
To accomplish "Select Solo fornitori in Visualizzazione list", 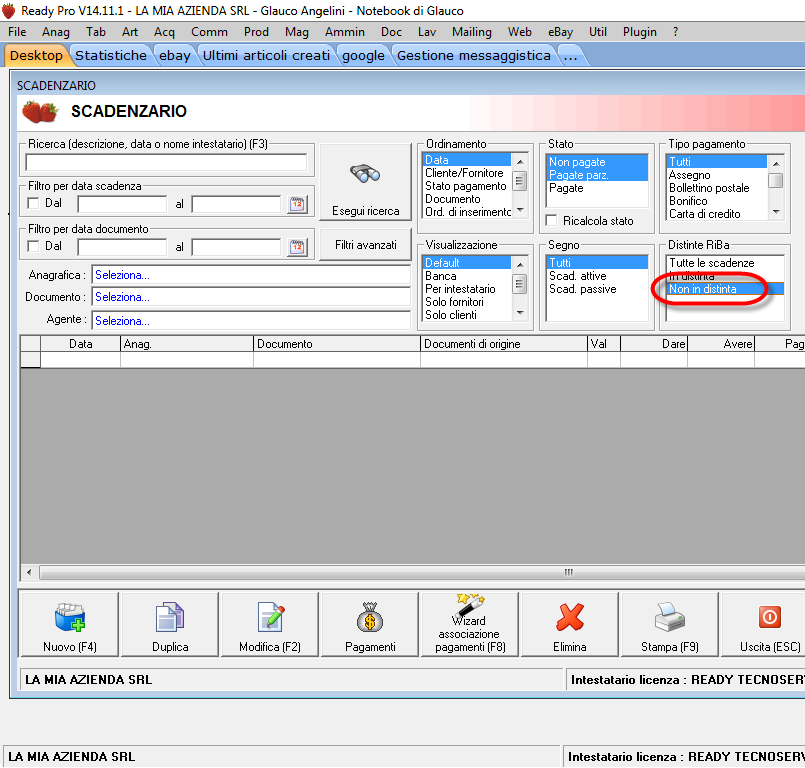I will (x=466, y=302).
